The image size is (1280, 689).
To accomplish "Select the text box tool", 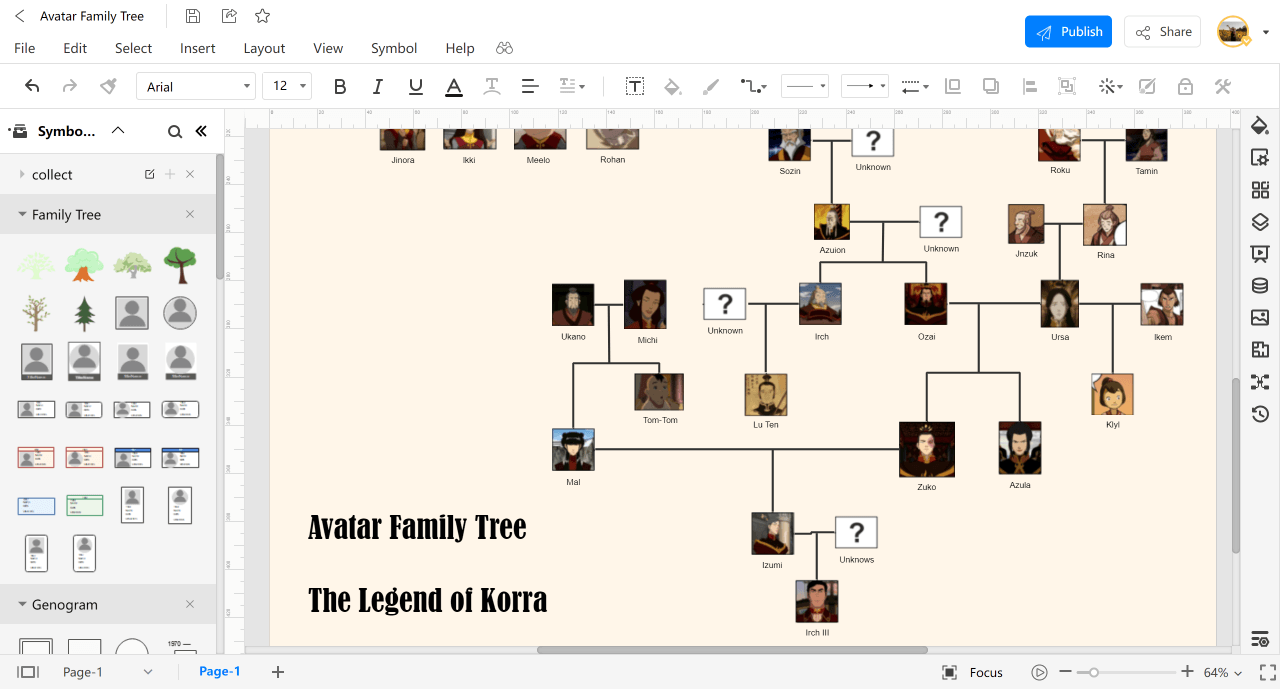I will [635, 86].
